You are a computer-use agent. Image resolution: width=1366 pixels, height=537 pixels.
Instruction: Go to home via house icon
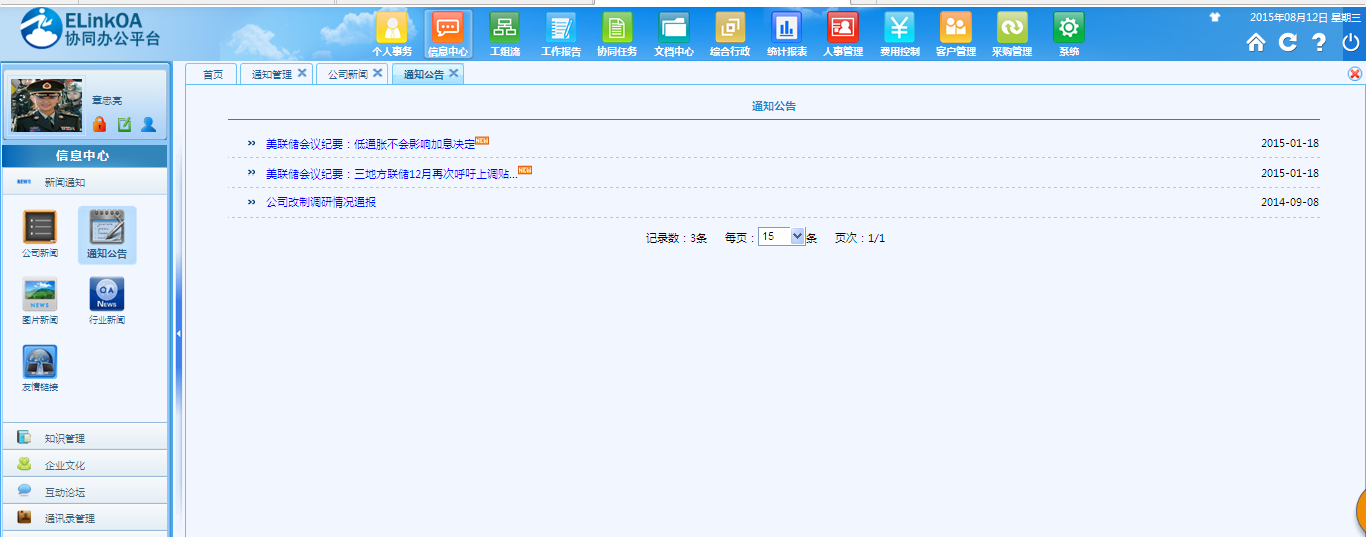(1256, 42)
